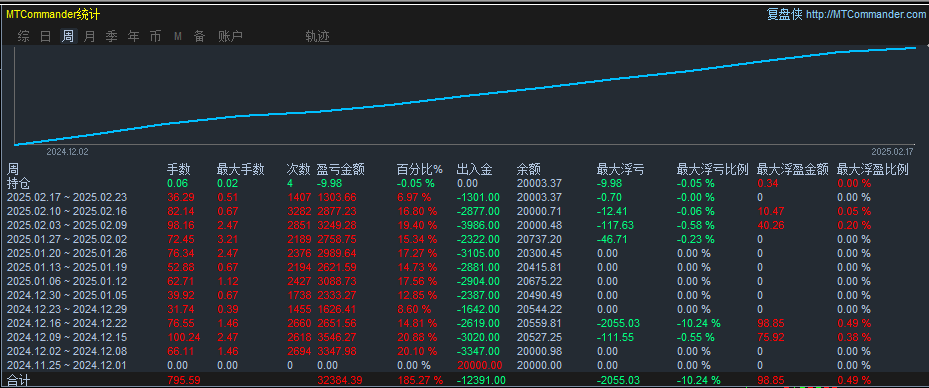The height and width of the screenshot is (388, 929).
Task: Click the 最大浮亏比例 column header
Action: [713, 169]
